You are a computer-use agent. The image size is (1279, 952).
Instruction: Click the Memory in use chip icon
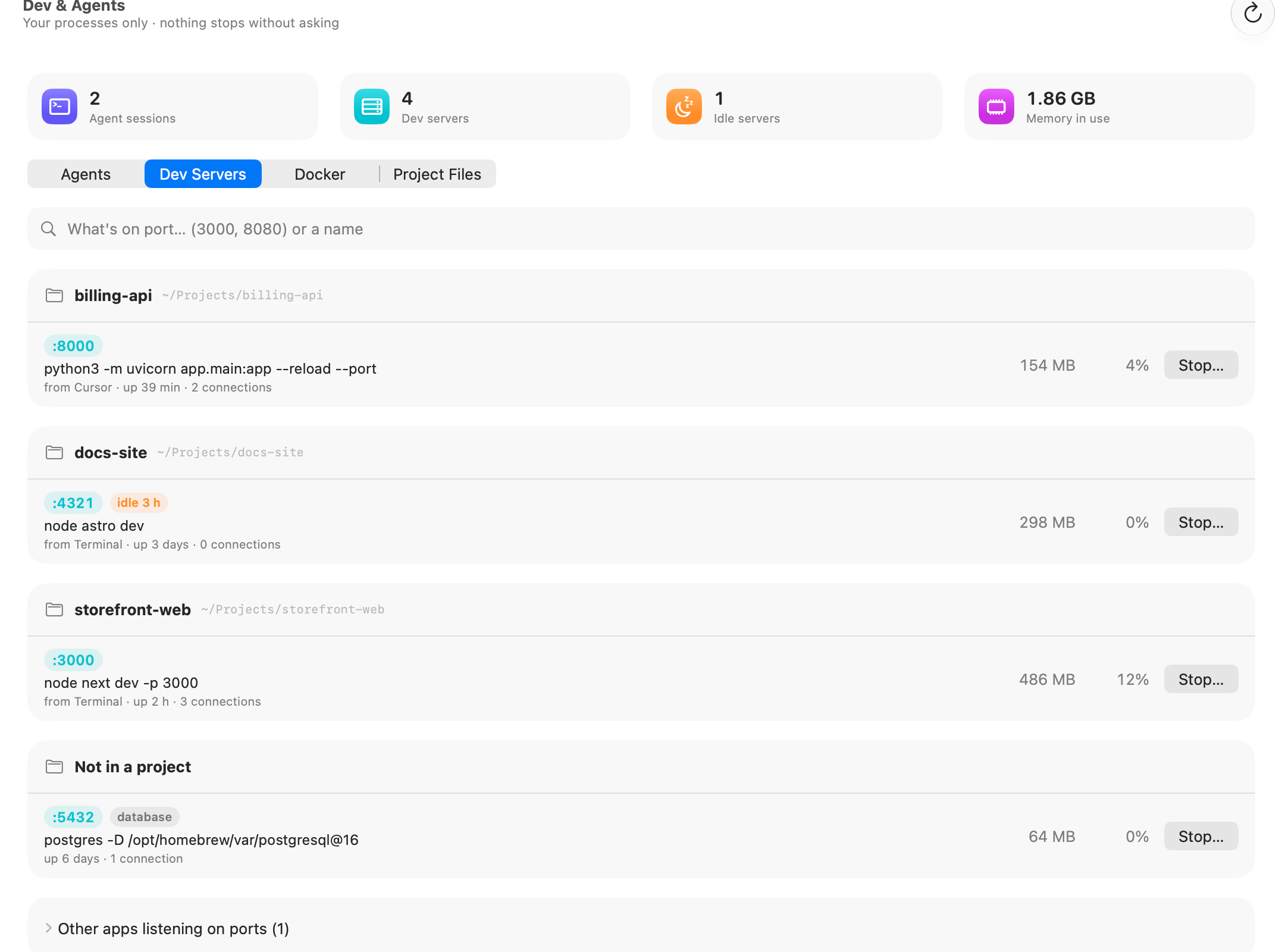pyautogui.click(x=996, y=107)
